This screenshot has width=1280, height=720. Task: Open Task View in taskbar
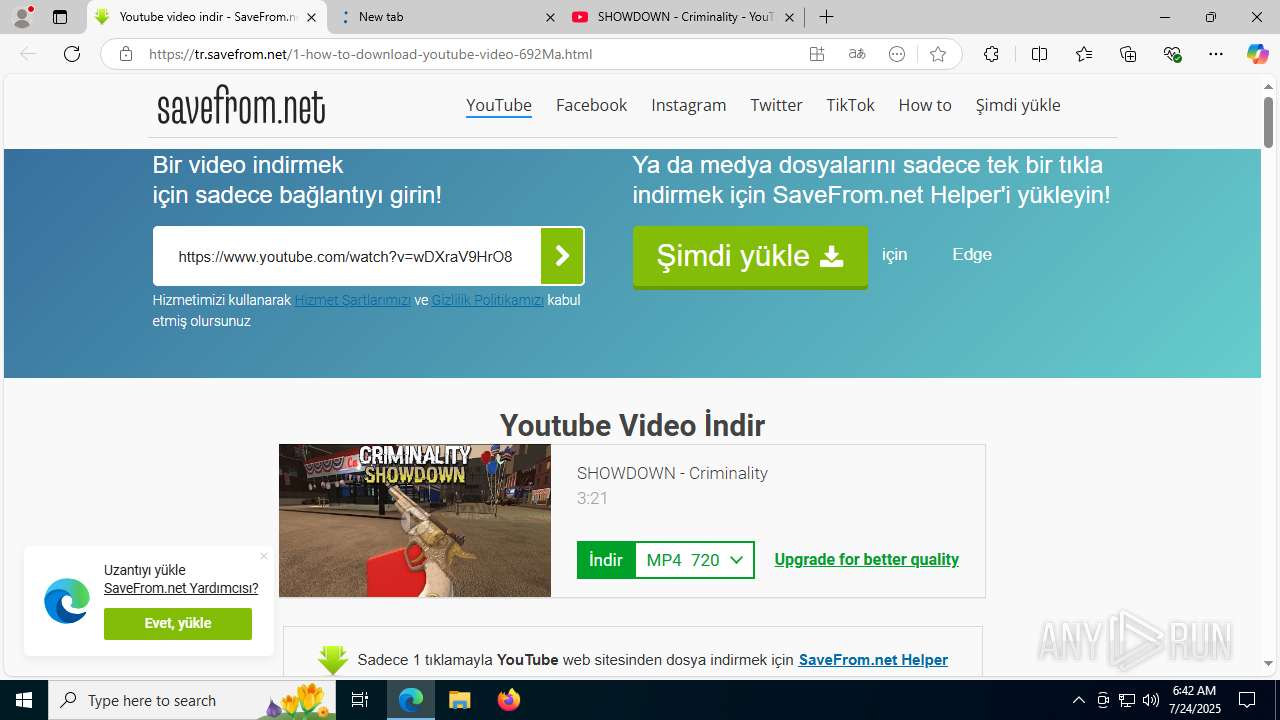pos(361,700)
